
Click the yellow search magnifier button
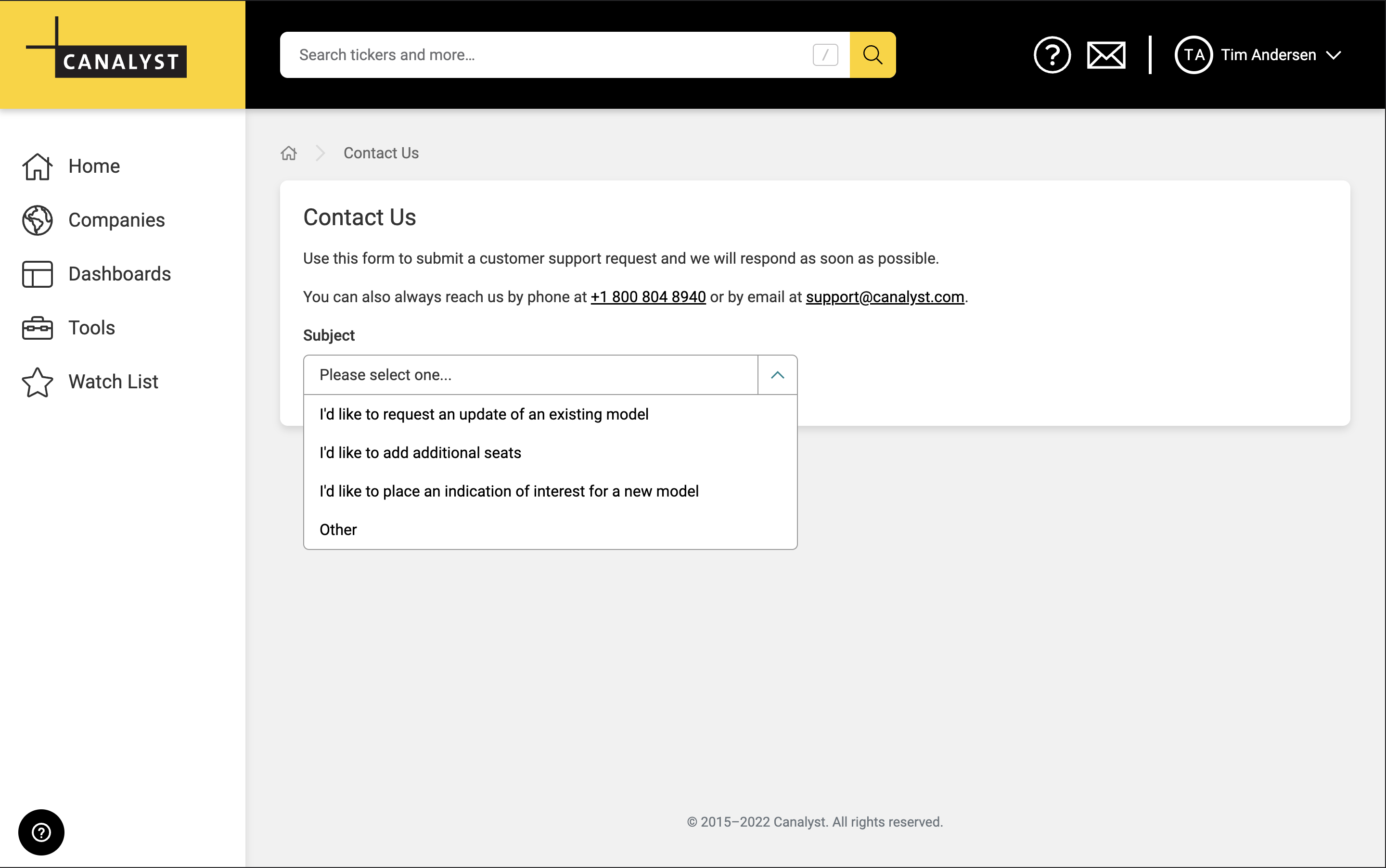872,55
